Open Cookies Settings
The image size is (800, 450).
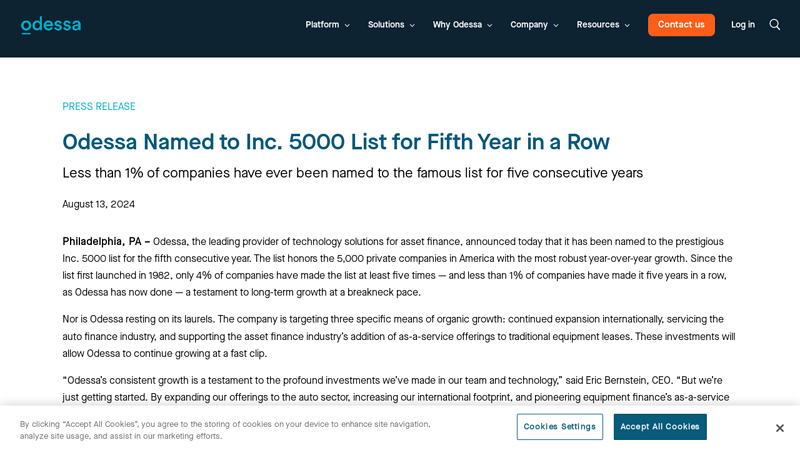(x=560, y=427)
